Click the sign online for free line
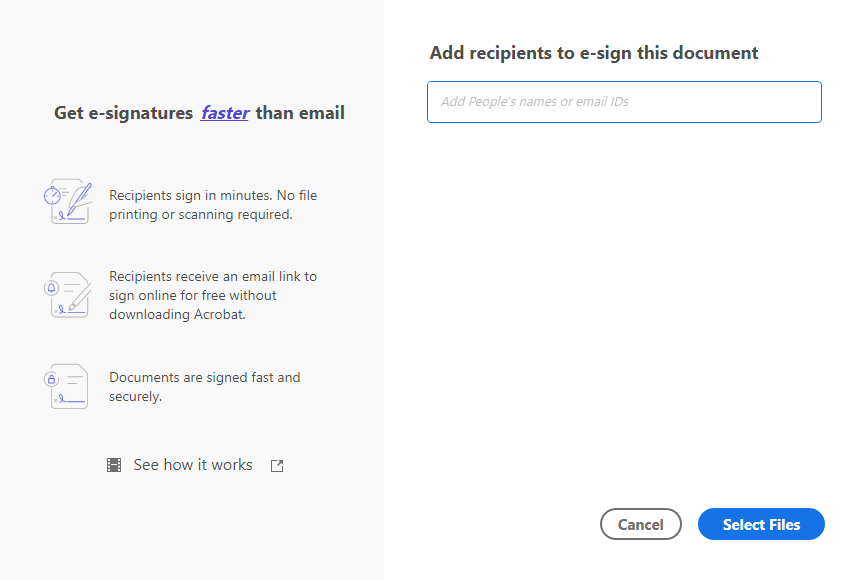 click(x=193, y=296)
